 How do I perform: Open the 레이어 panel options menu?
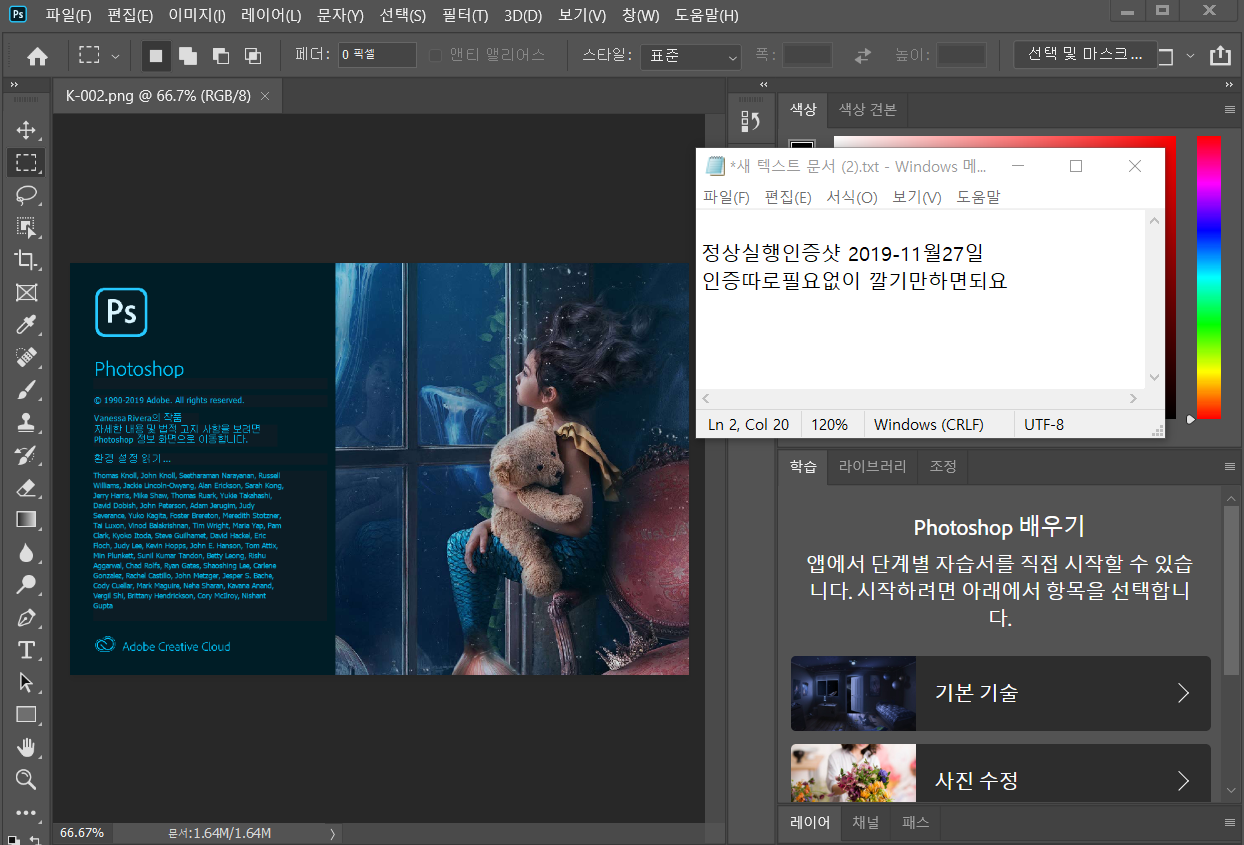pos(1230,823)
